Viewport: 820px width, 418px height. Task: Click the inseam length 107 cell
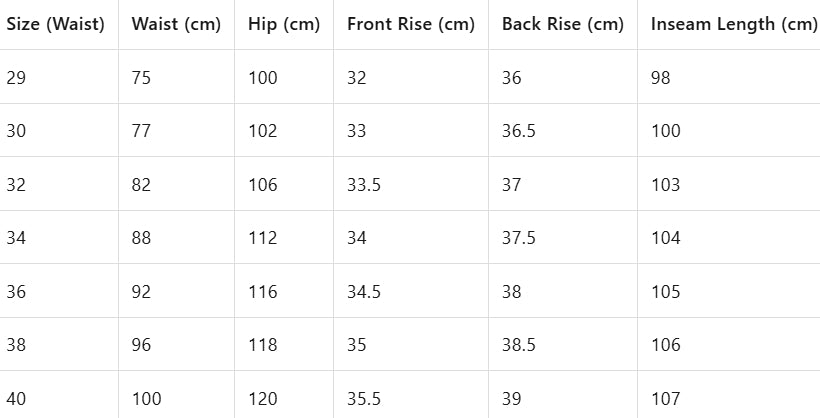(665, 399)
